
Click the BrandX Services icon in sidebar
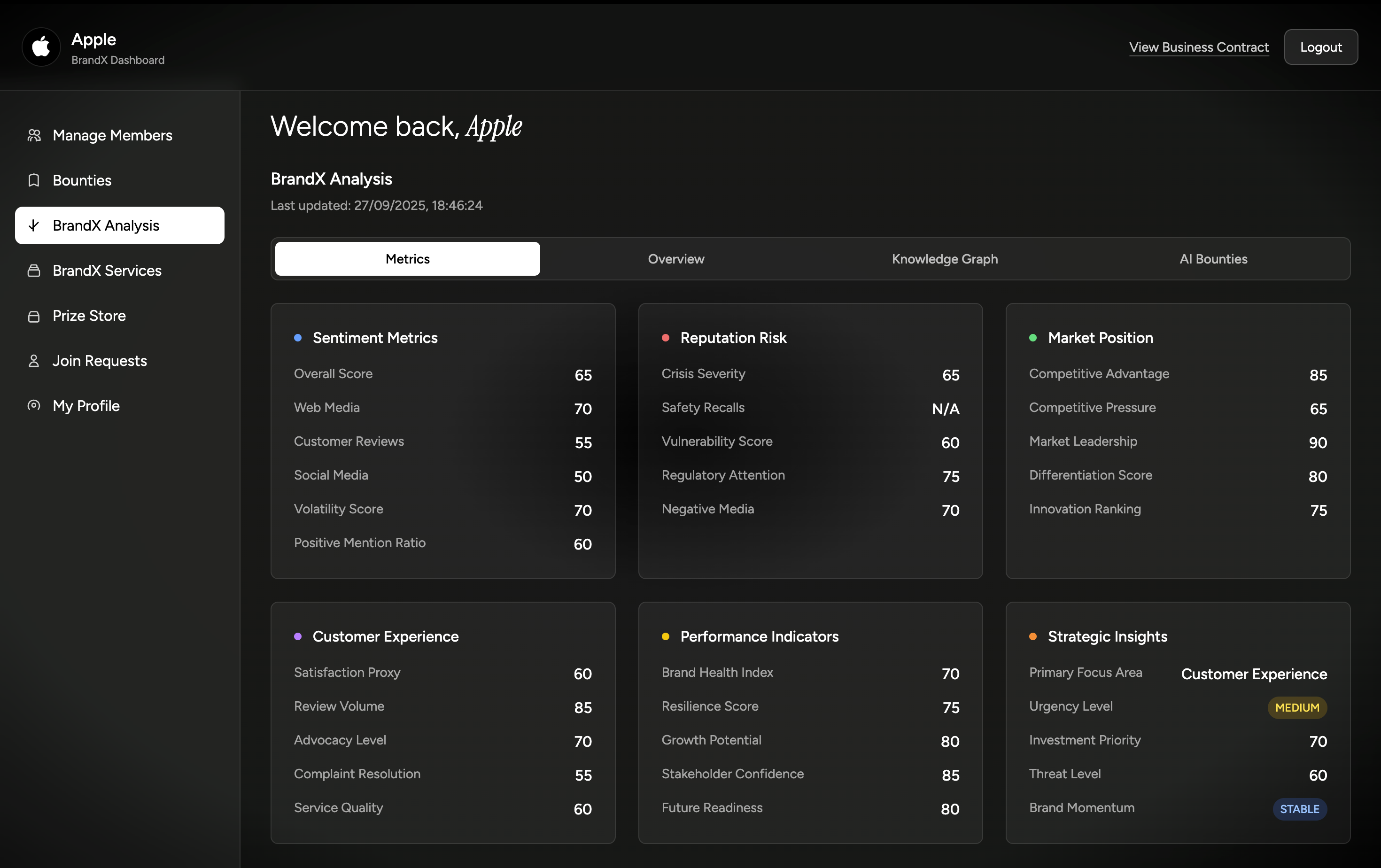click(x=34, y=271)
